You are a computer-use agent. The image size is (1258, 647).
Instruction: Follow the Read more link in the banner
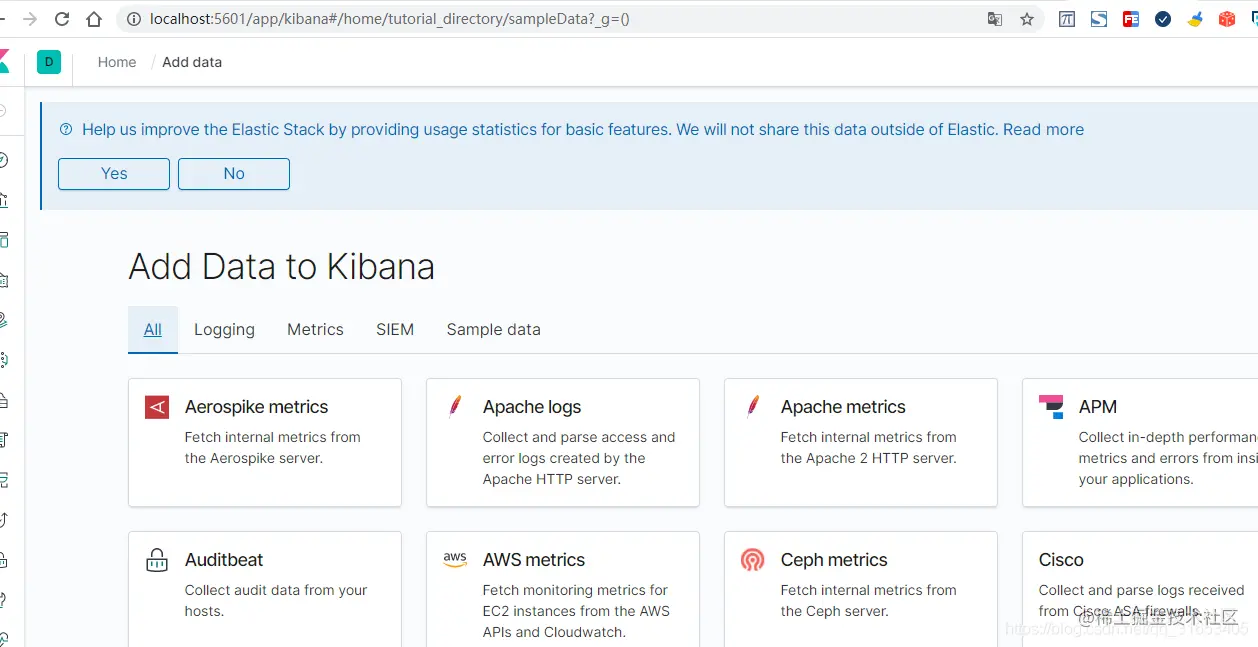[x=1043, y=129]
